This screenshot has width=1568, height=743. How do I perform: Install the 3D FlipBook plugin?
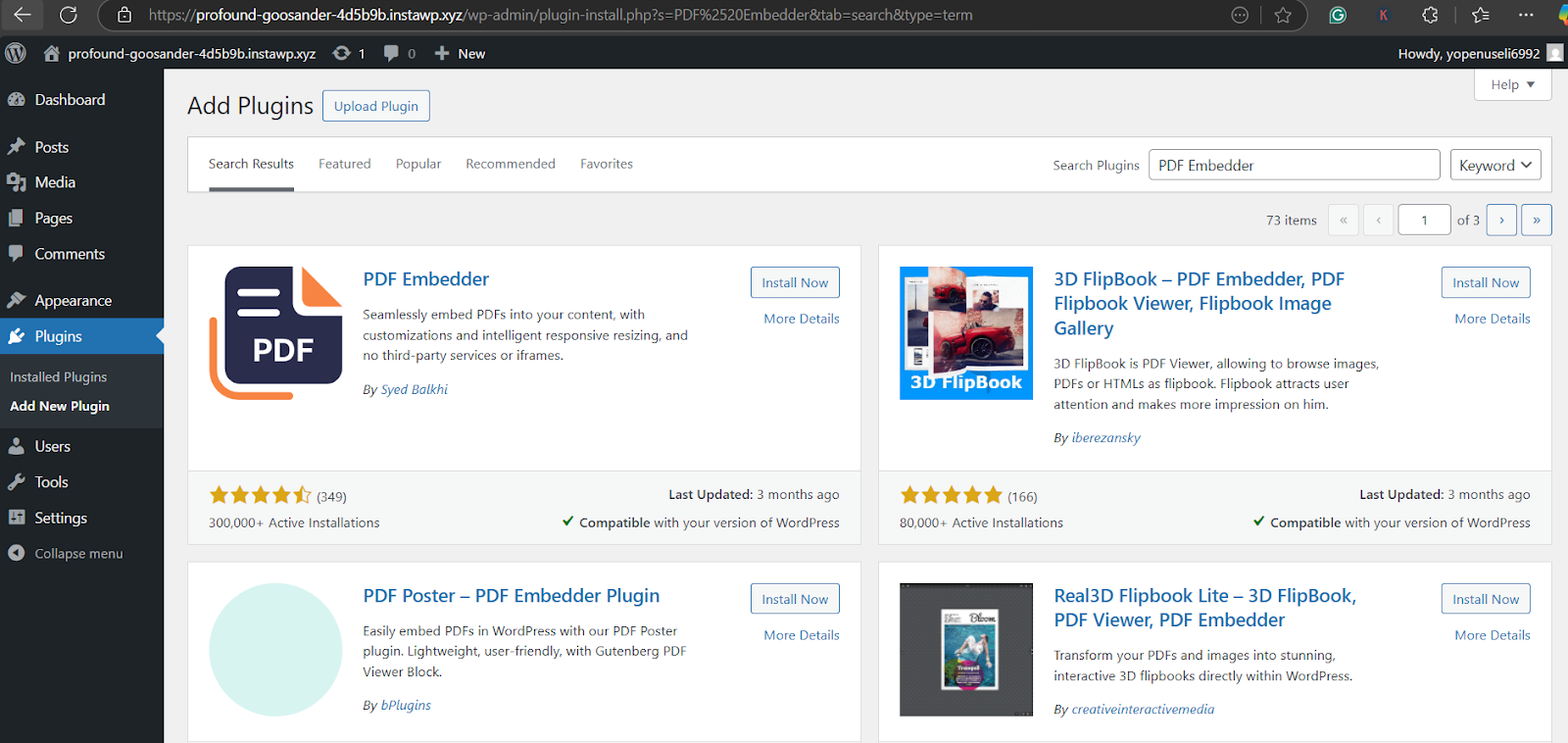1486,282
